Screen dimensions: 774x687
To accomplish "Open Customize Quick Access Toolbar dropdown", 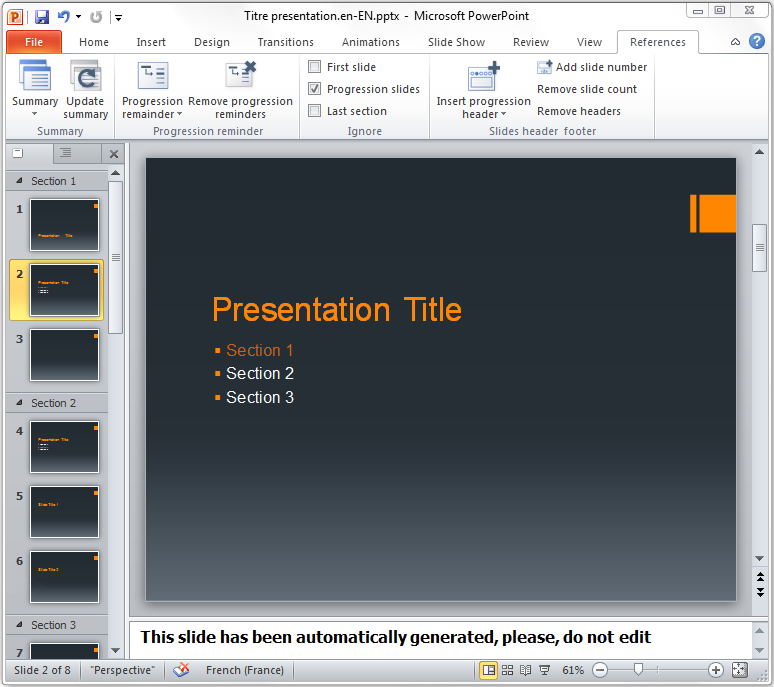I will [x=118, y=18].
